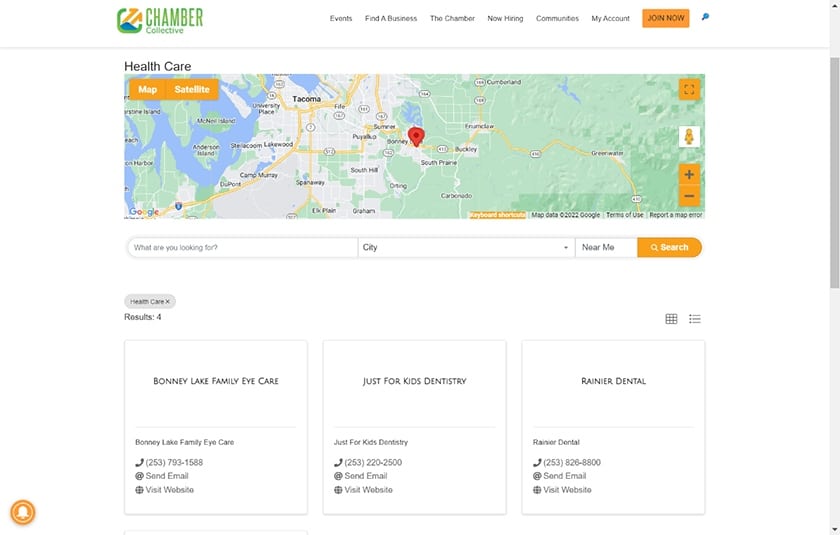Switch results to list view
Viewport: 840px width, 535px height.
pyautogui.click(x=695, y=319)
